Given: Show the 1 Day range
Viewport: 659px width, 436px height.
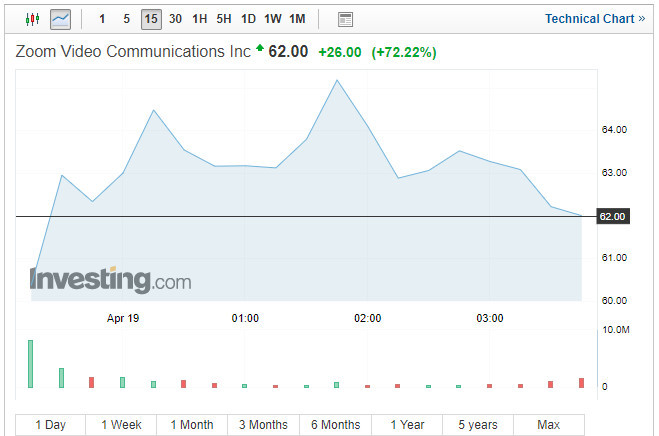Looking at the screenshot, I should coord(50,425).
